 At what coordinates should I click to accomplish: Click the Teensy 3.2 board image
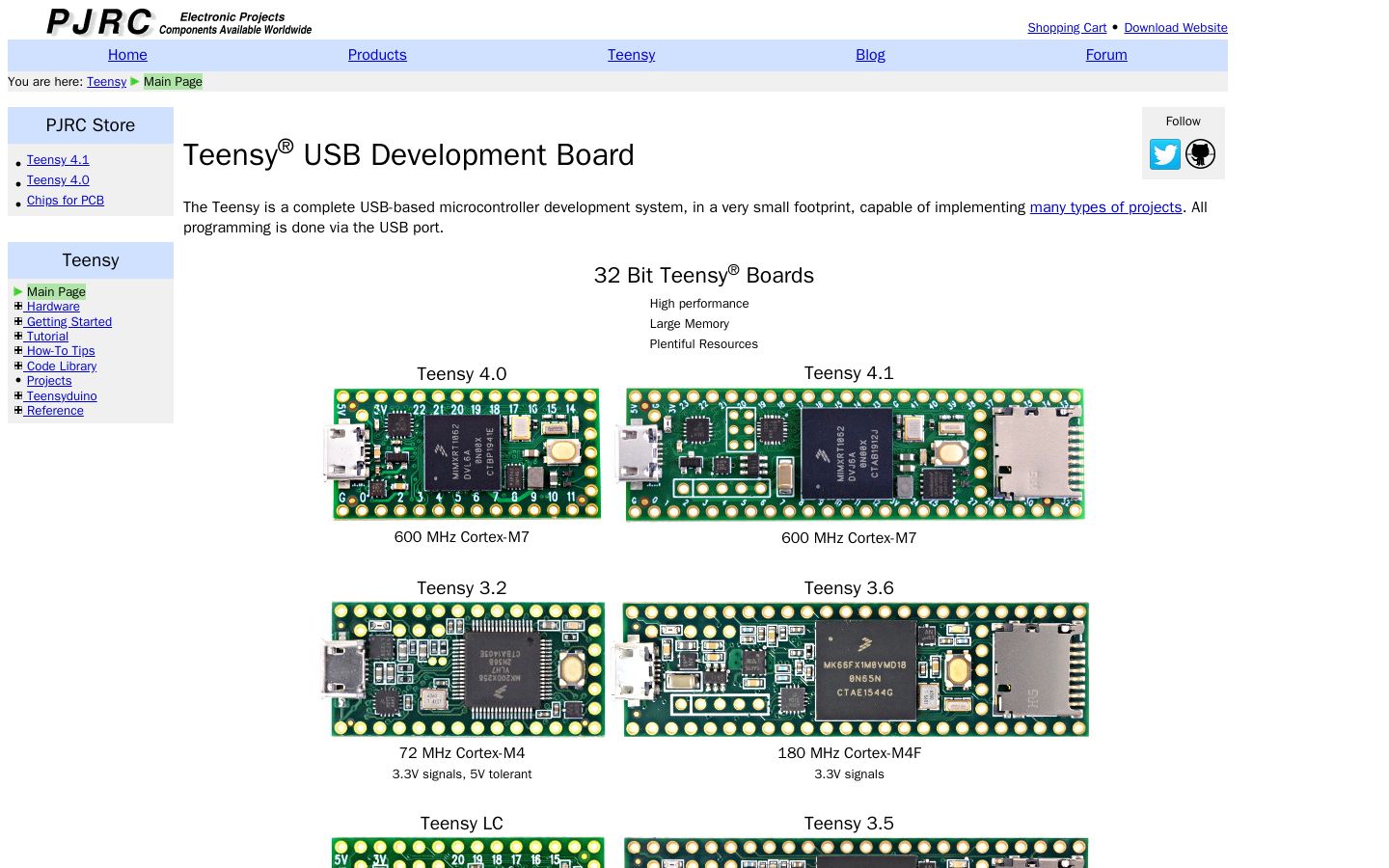462,669
